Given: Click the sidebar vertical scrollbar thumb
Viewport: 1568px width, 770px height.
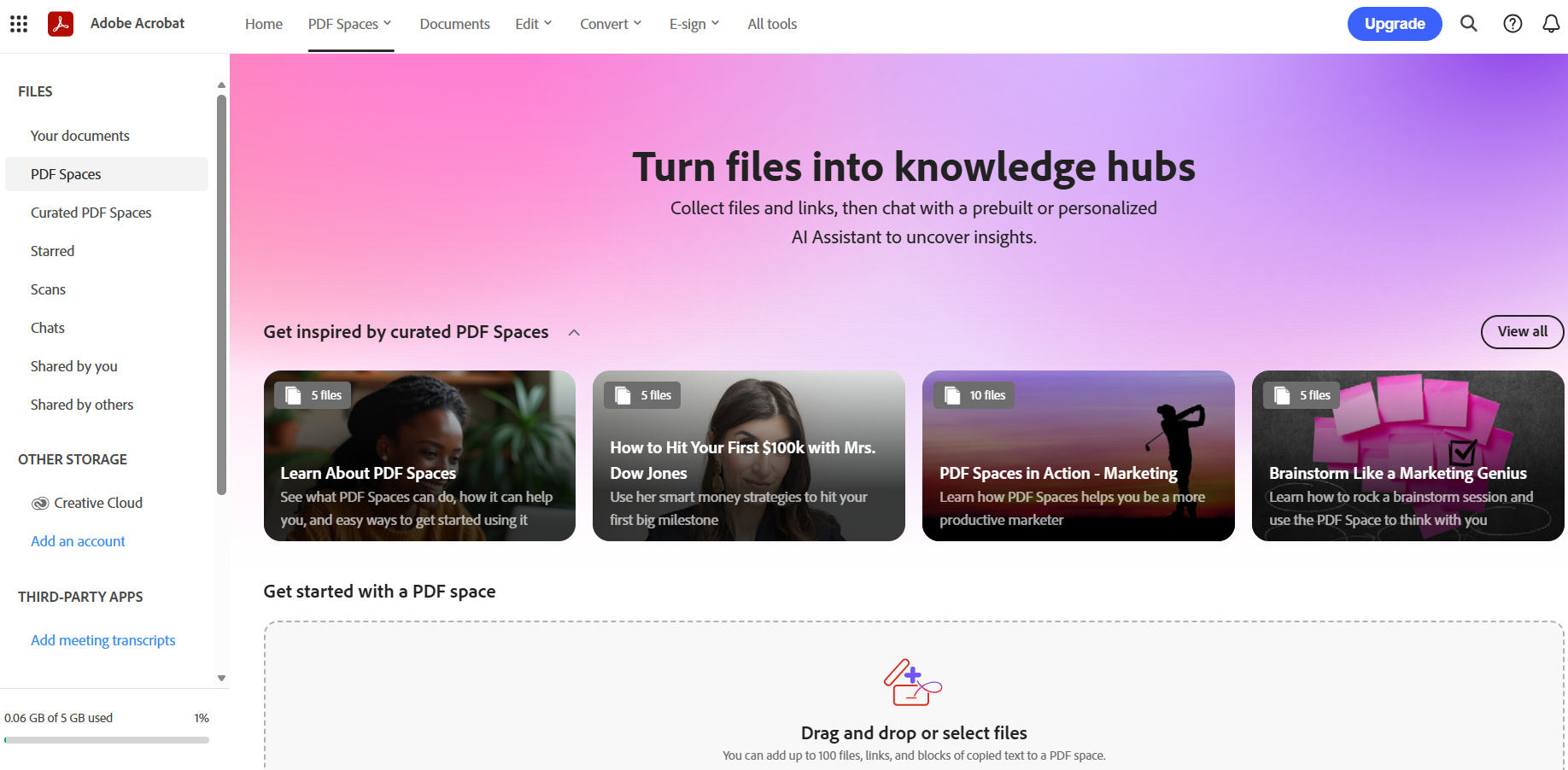Looking at the screenshot, I should [x=221, y=295].
